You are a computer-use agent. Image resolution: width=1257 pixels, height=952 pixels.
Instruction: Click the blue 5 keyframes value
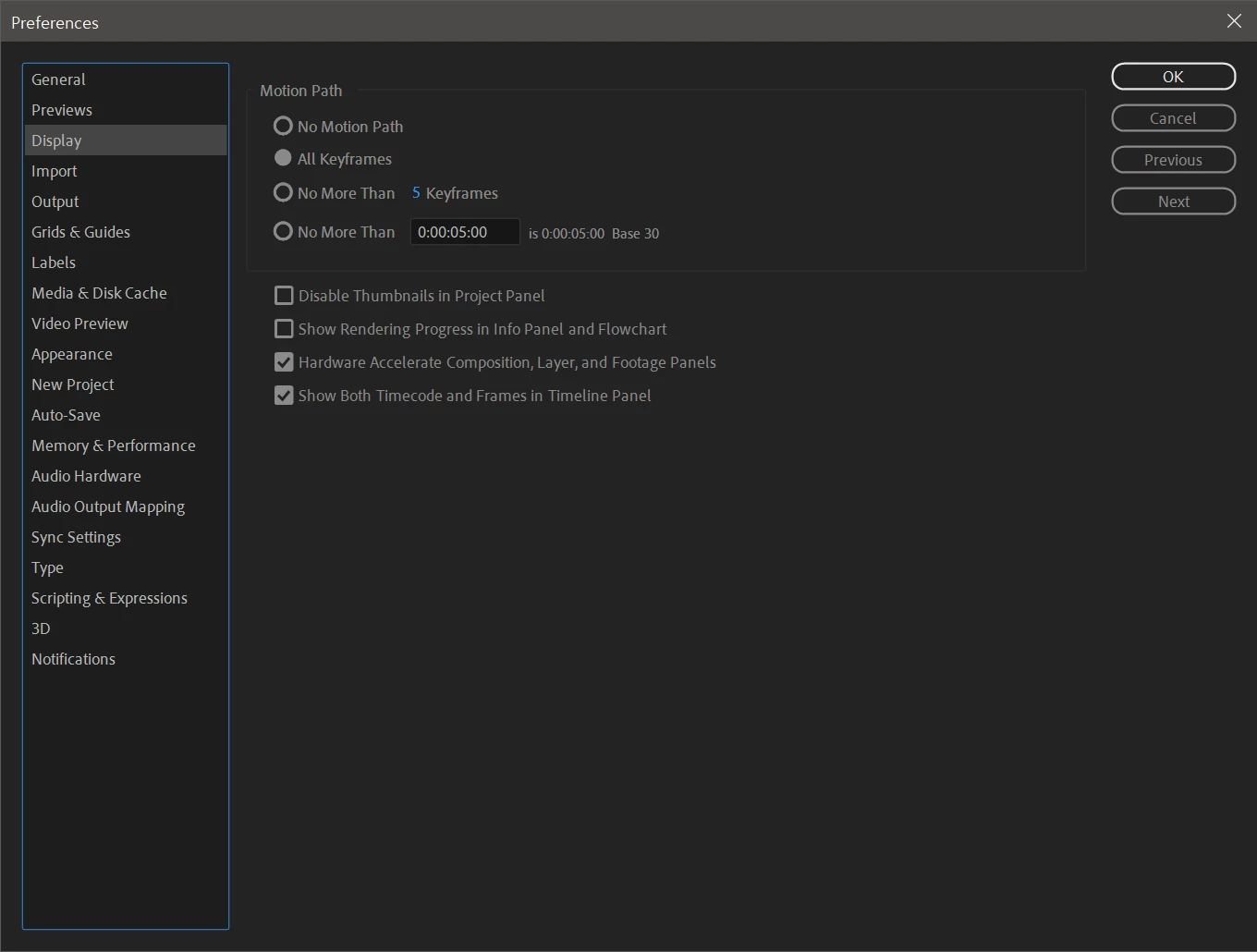tap(416, 193)
